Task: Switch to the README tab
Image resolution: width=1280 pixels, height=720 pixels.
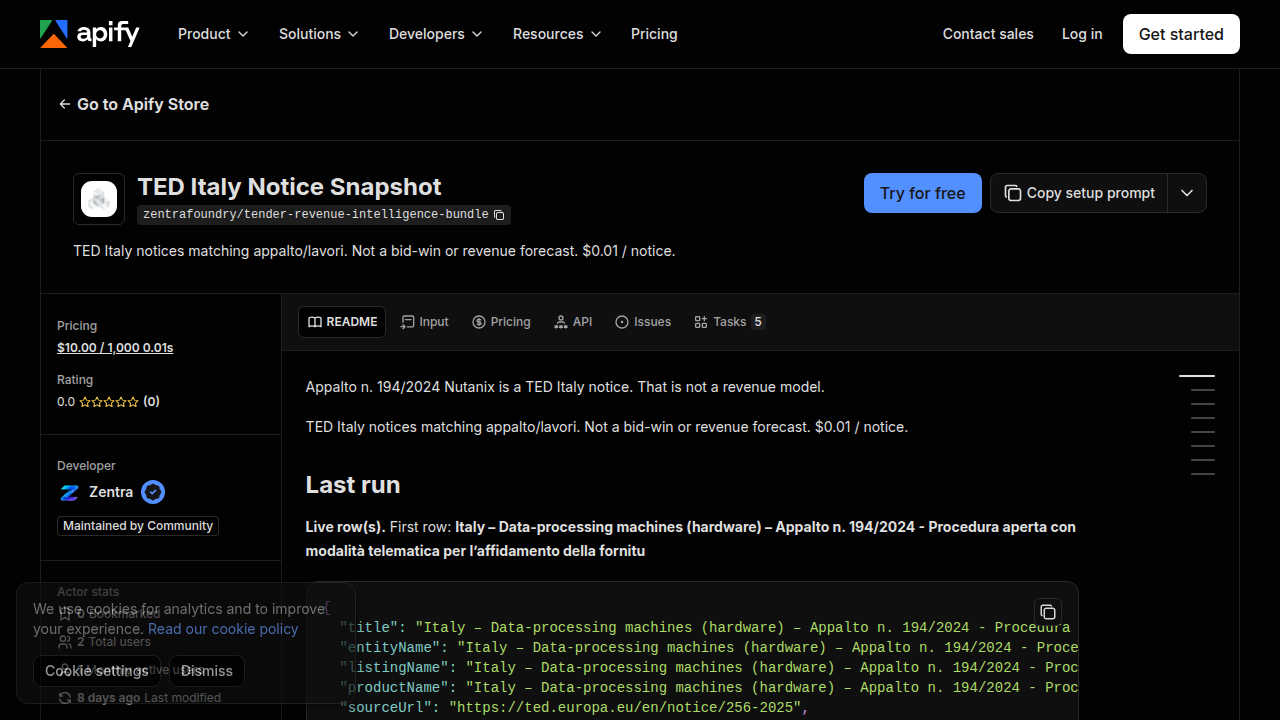Action: (342, 322)
